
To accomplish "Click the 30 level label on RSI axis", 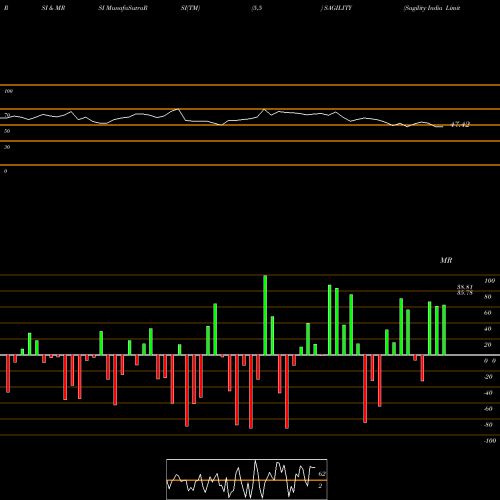I will pyautogui.click(x=7, y=147).
